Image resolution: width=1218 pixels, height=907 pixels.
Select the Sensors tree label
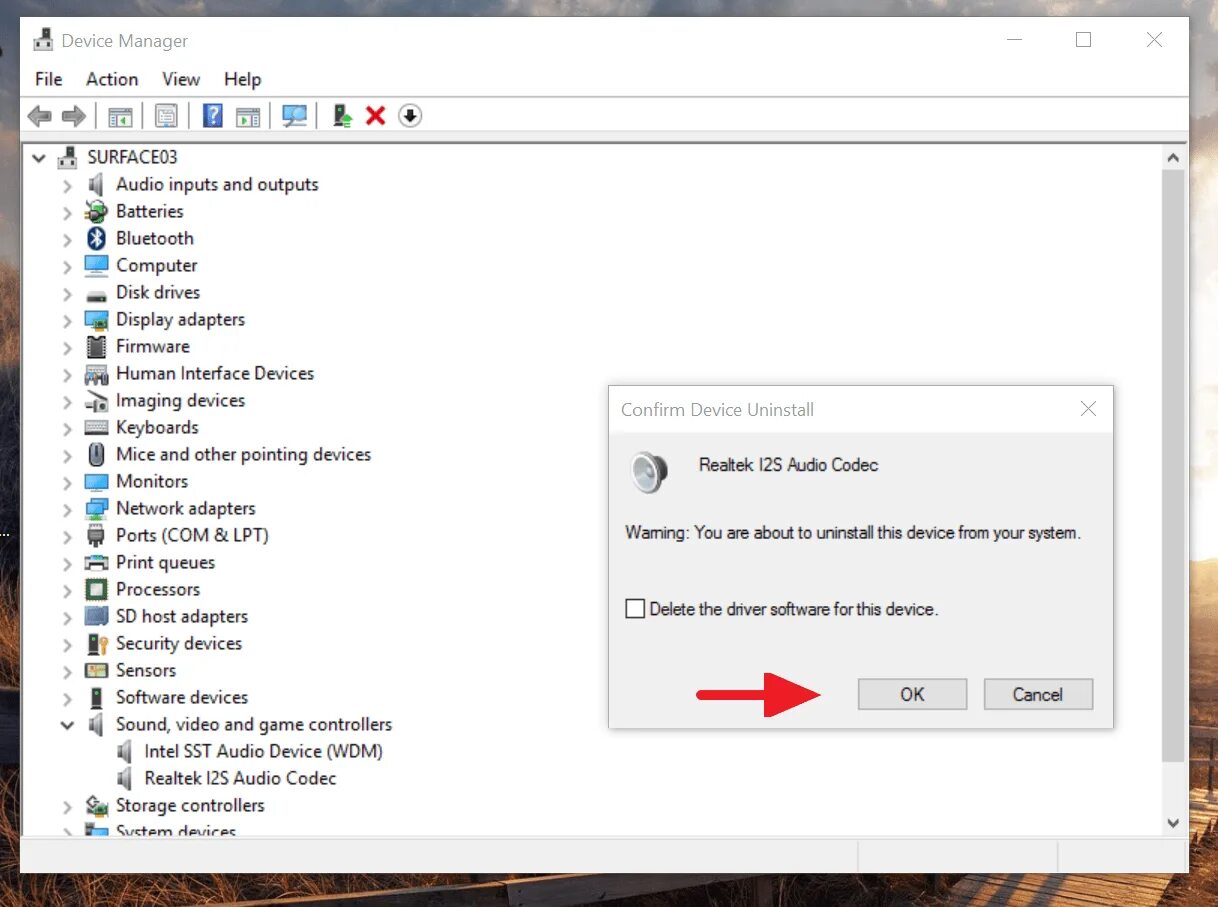(146, 670)
